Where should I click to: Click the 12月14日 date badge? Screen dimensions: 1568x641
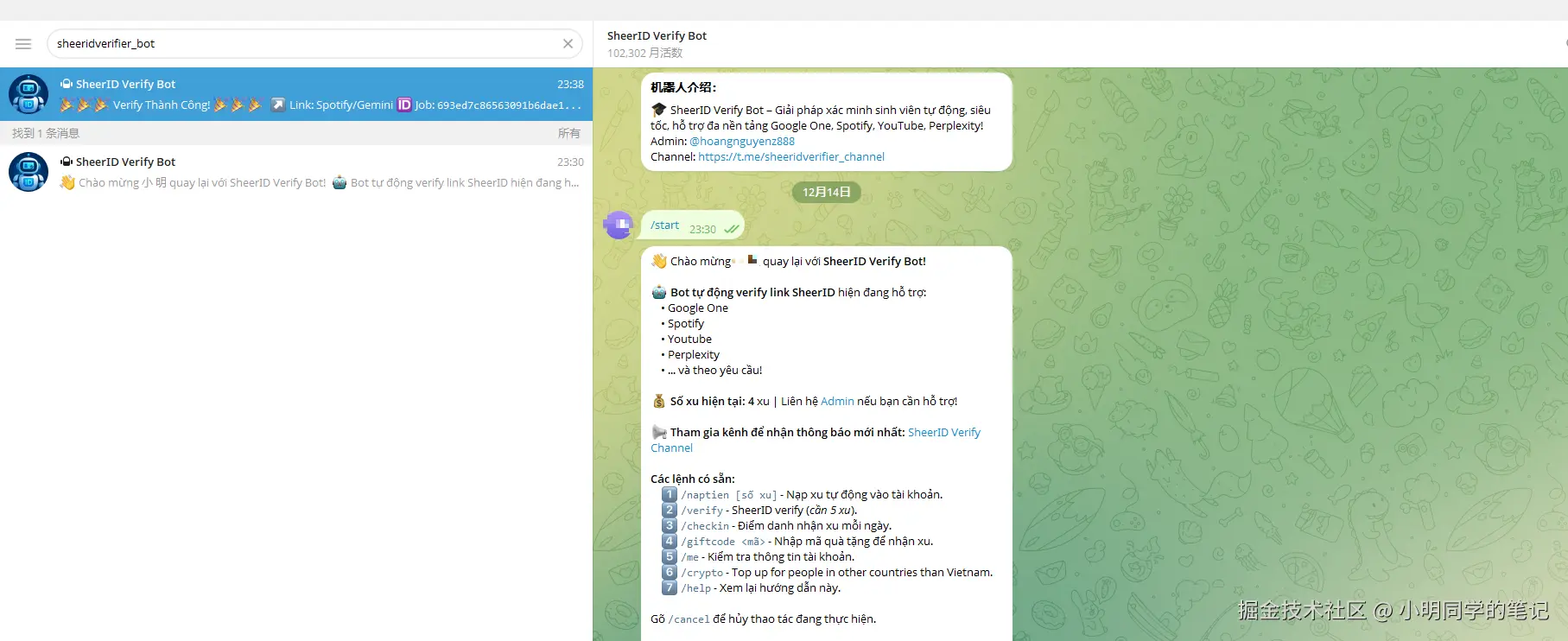pos(827,192)
